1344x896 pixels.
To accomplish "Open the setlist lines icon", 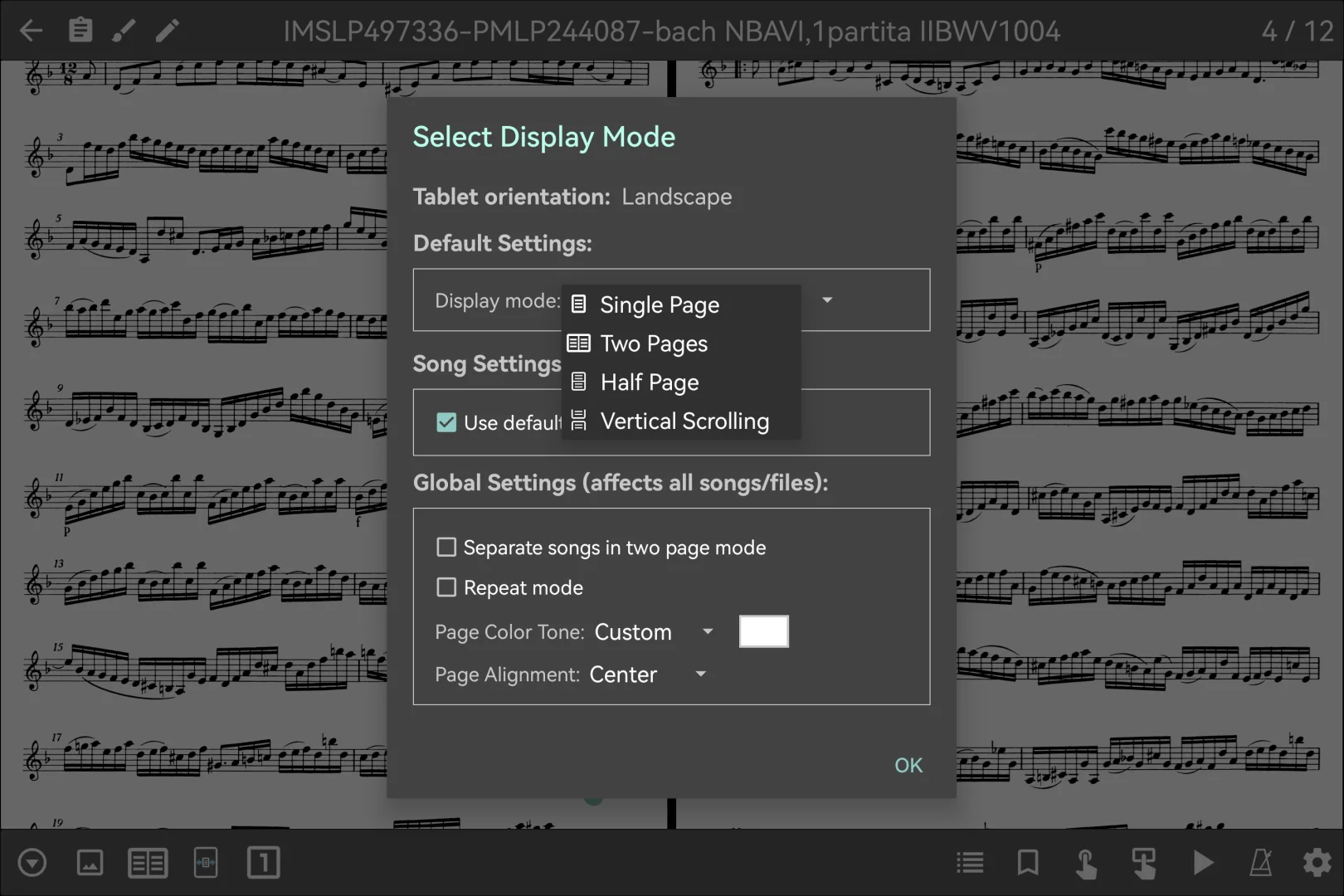I will coord(970,863).
